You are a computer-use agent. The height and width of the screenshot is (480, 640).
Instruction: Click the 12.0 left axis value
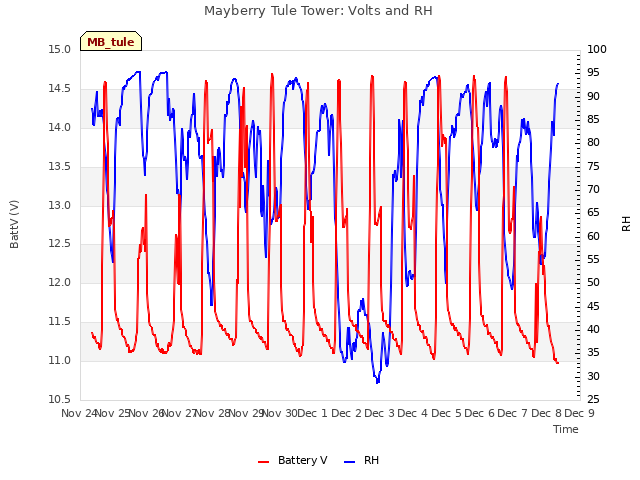pos(60,283)
